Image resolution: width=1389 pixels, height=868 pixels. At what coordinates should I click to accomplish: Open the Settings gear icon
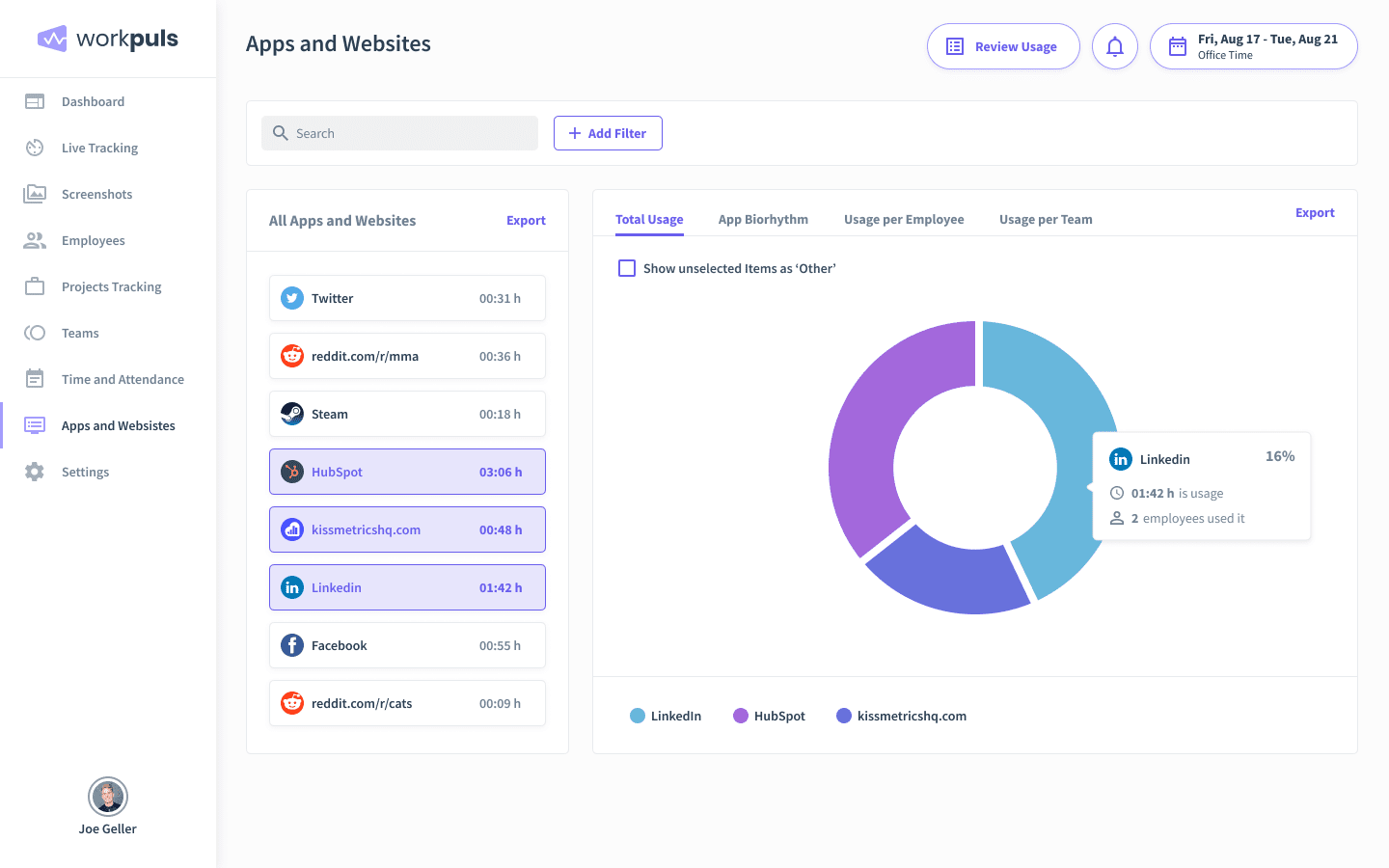pos(35,472)
